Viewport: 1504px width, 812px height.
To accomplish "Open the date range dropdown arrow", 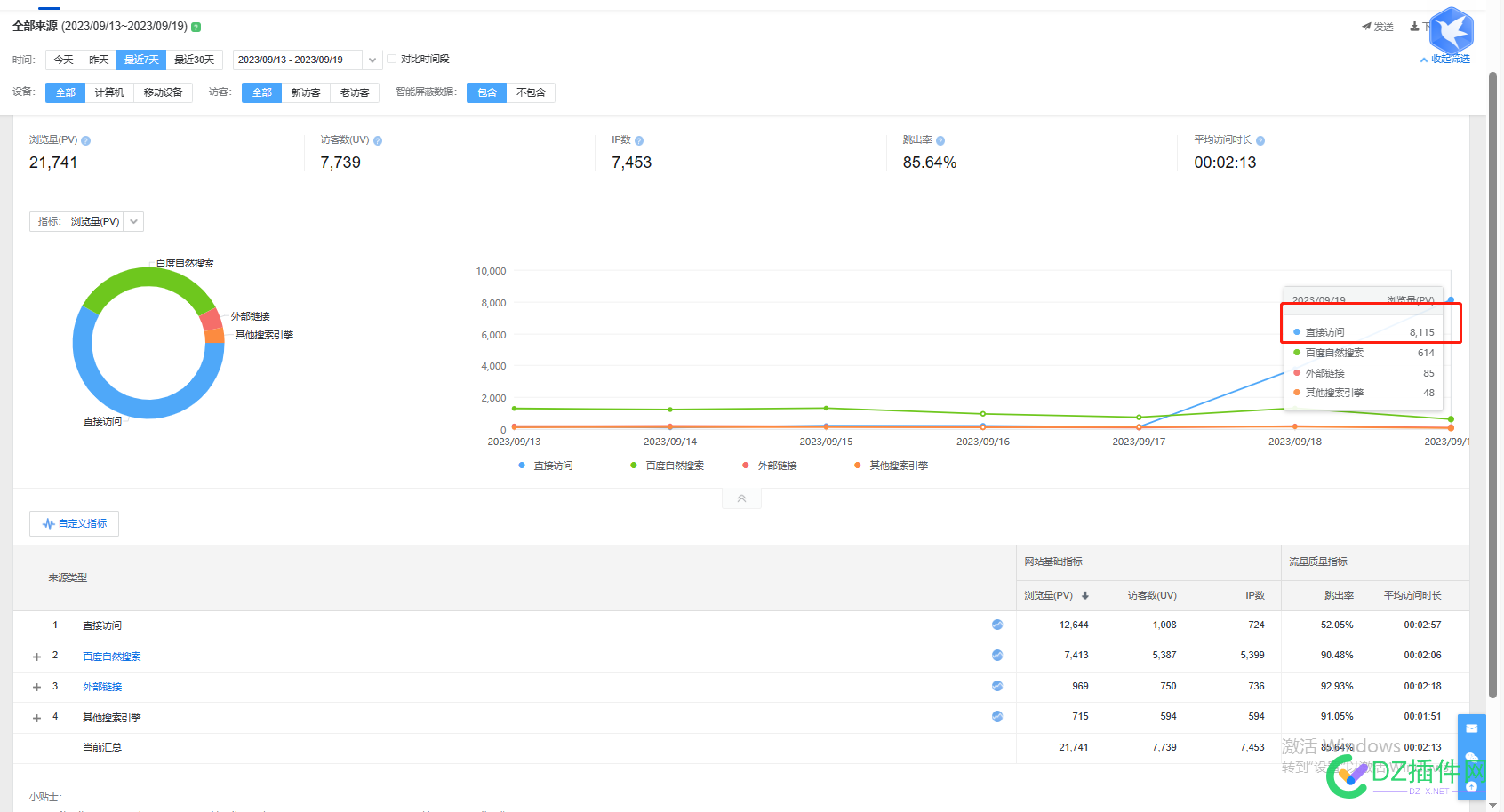I will tap(372, 60).
